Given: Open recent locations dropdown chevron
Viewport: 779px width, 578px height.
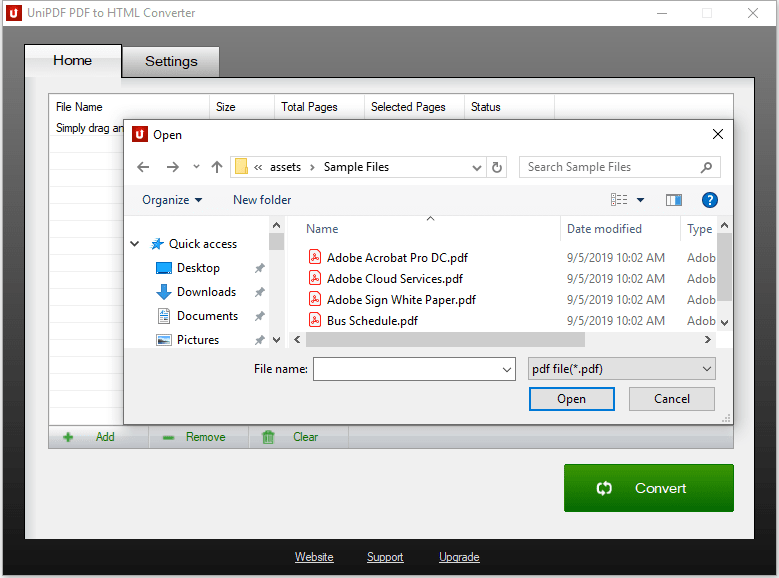Looking at the screenshot, I should click(x=196, y=167).
